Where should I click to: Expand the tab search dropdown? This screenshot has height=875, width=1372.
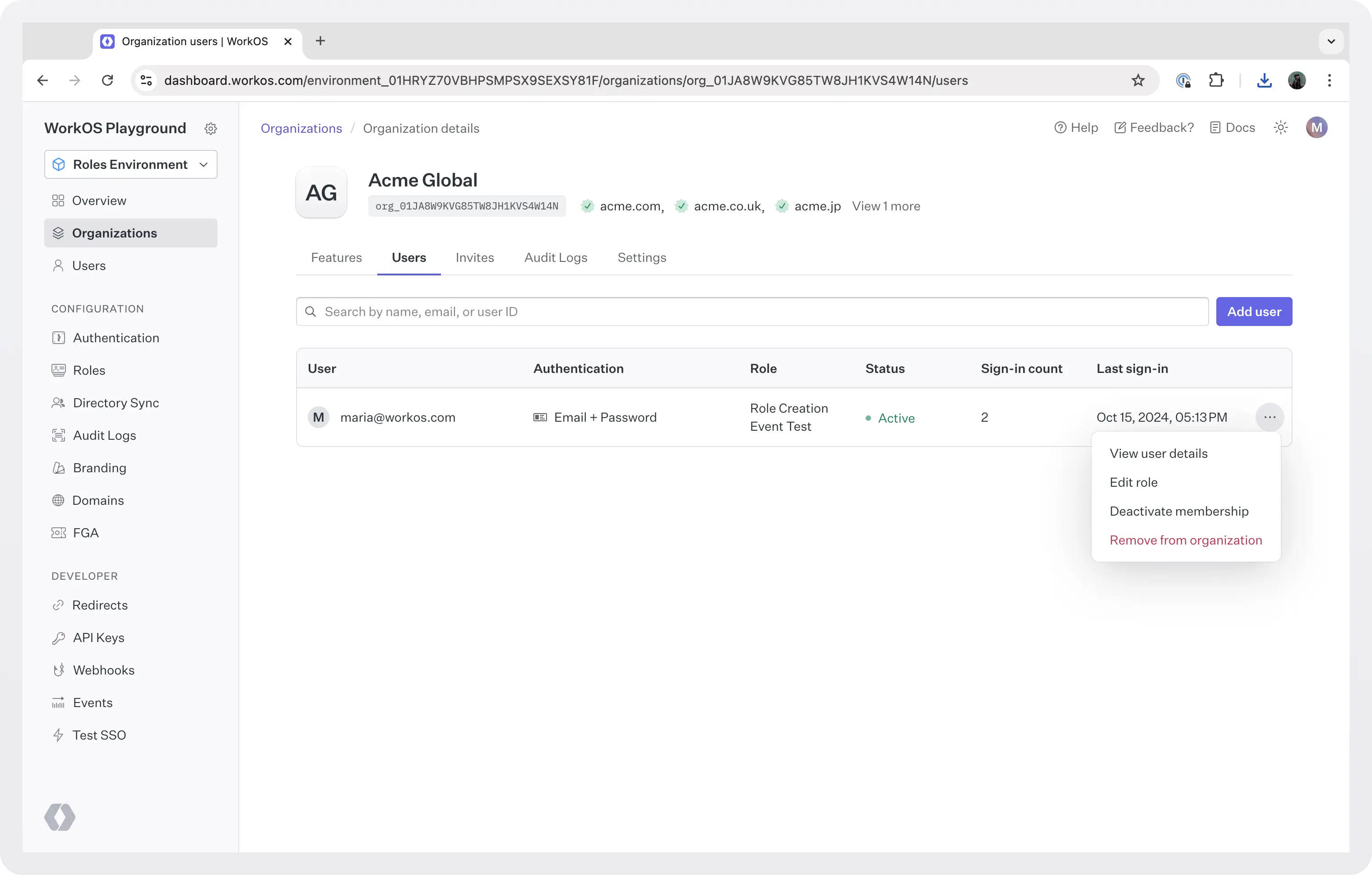tap(1331, 42)
